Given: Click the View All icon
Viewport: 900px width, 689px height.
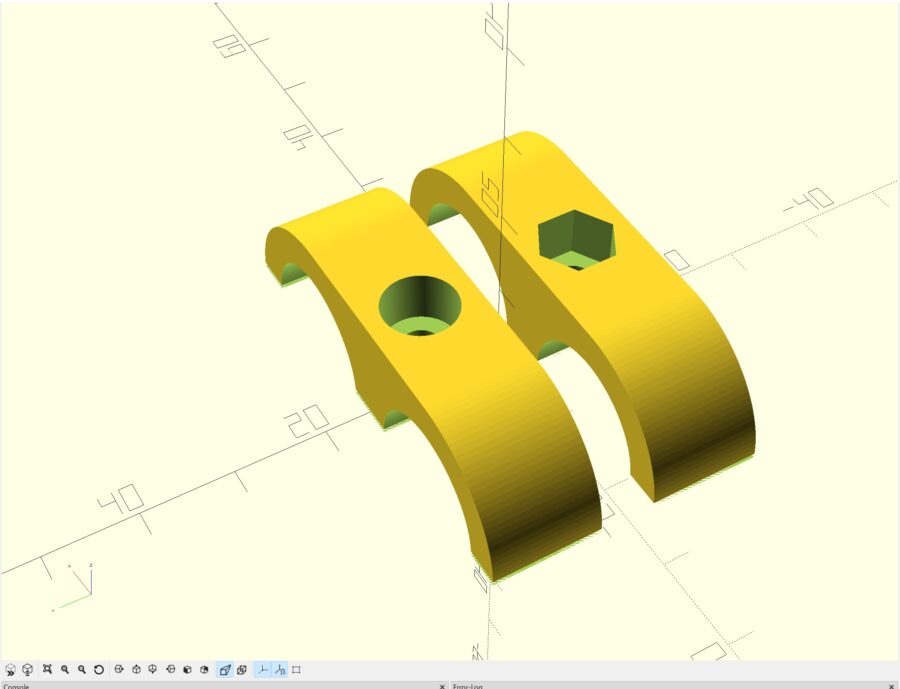Looking at the screenshot, I should coord(47,670).
